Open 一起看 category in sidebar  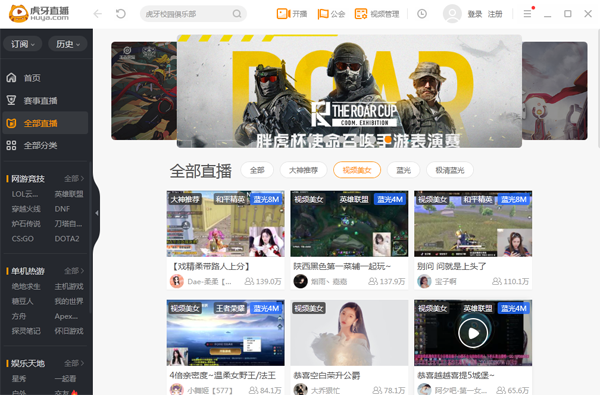pyautogui.click(x=65, y=379)
